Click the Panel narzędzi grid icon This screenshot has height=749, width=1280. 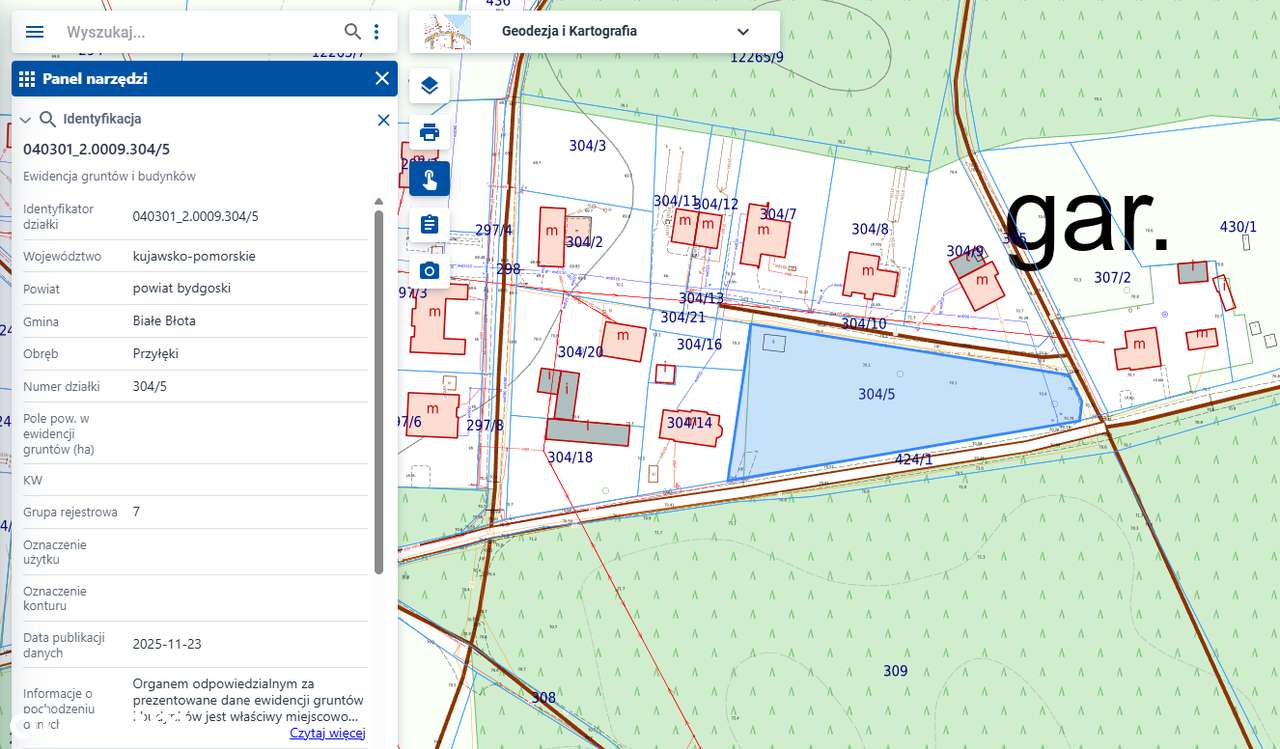click(x=27, y=79)
